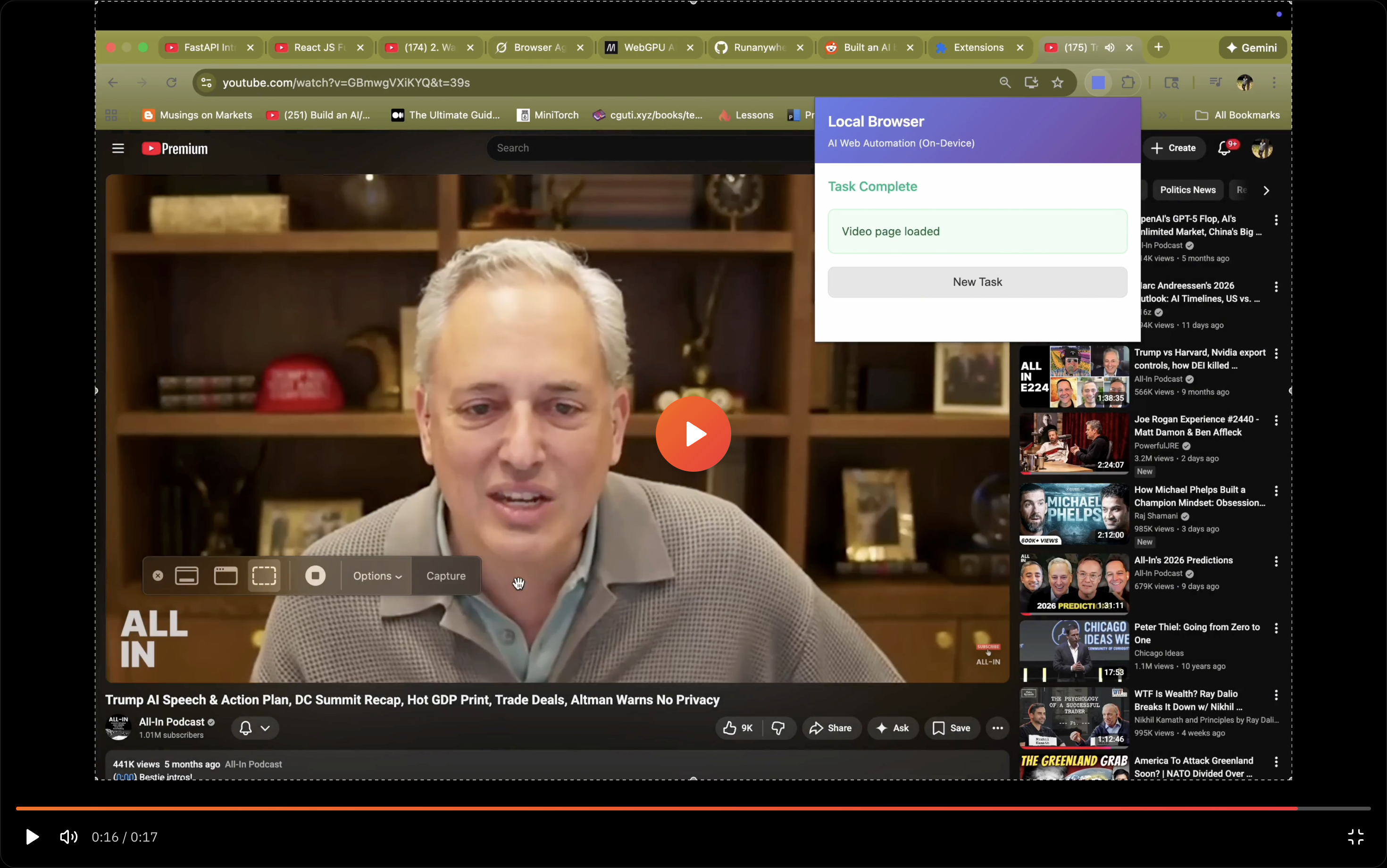Screen dimensions: 1387x868
Task: Switch to the Extensions browser tab
Action: 978,48
